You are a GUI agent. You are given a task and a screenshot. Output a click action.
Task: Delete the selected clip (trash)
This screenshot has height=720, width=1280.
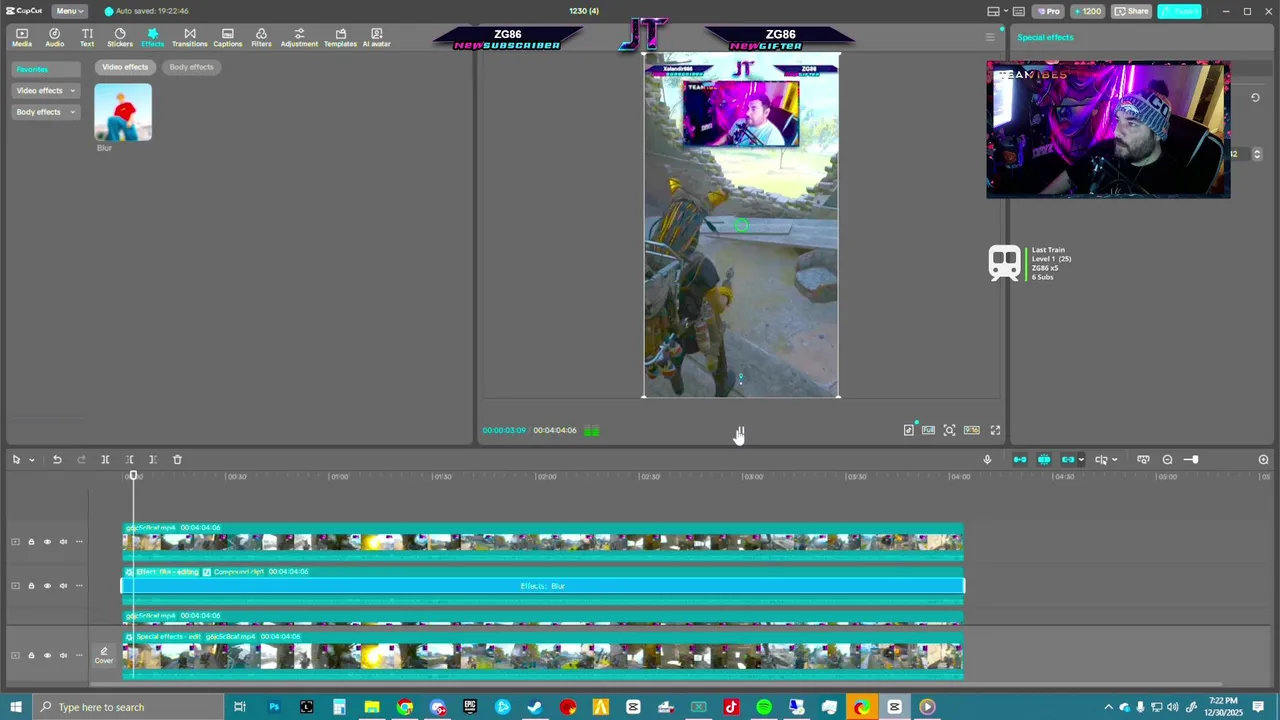coord(177,460)
